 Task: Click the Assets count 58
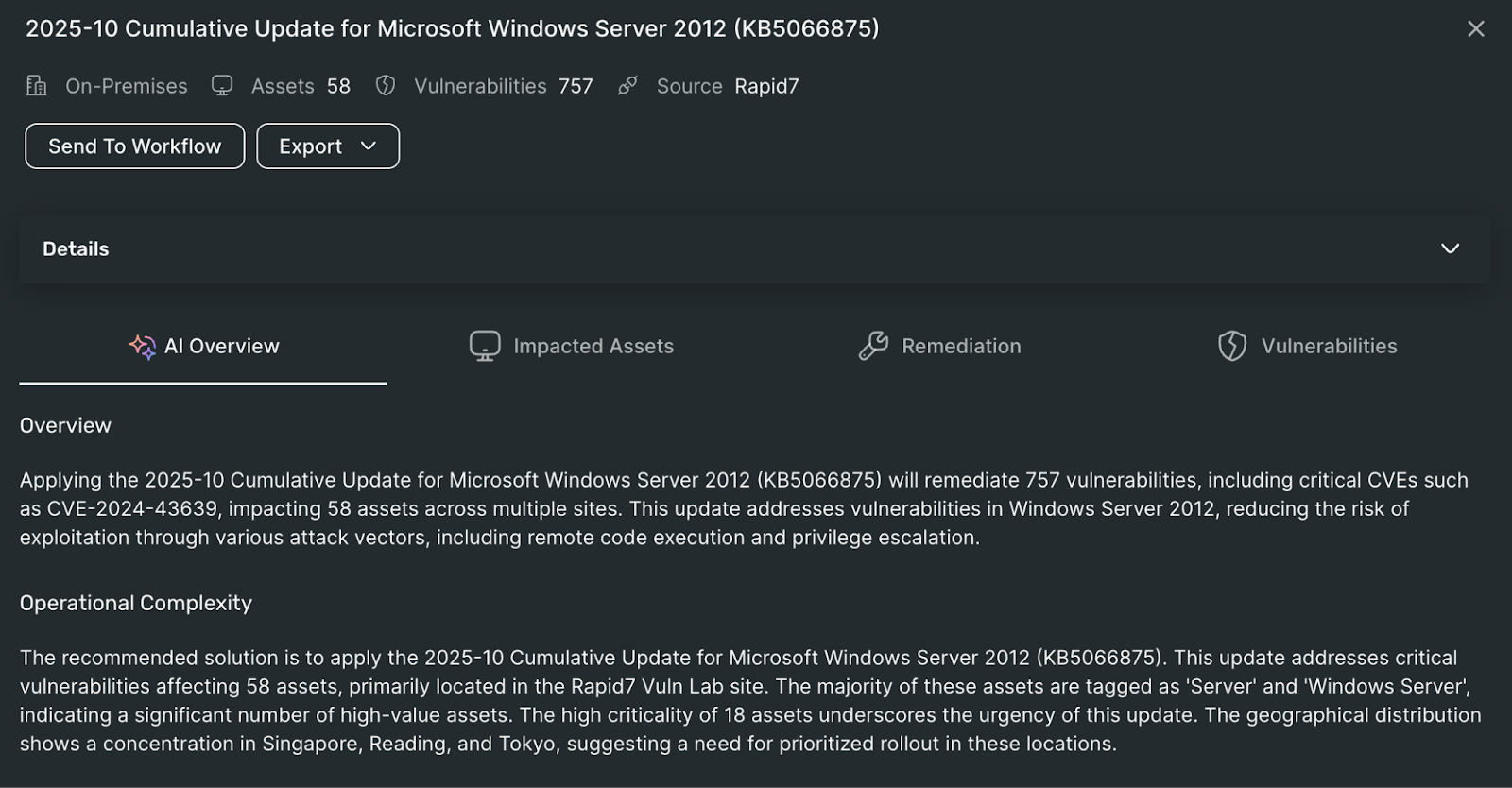(338, 86)
